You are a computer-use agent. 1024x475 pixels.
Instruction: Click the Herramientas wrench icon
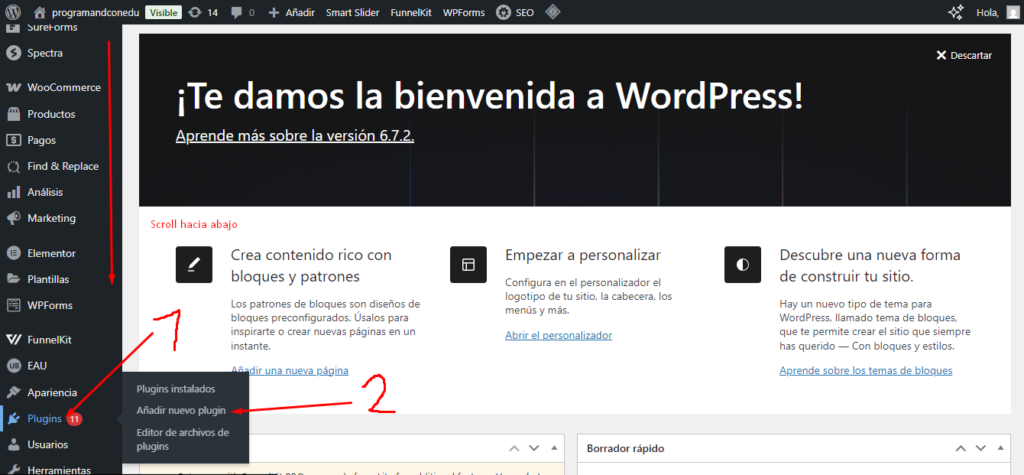tap(13, 470)
